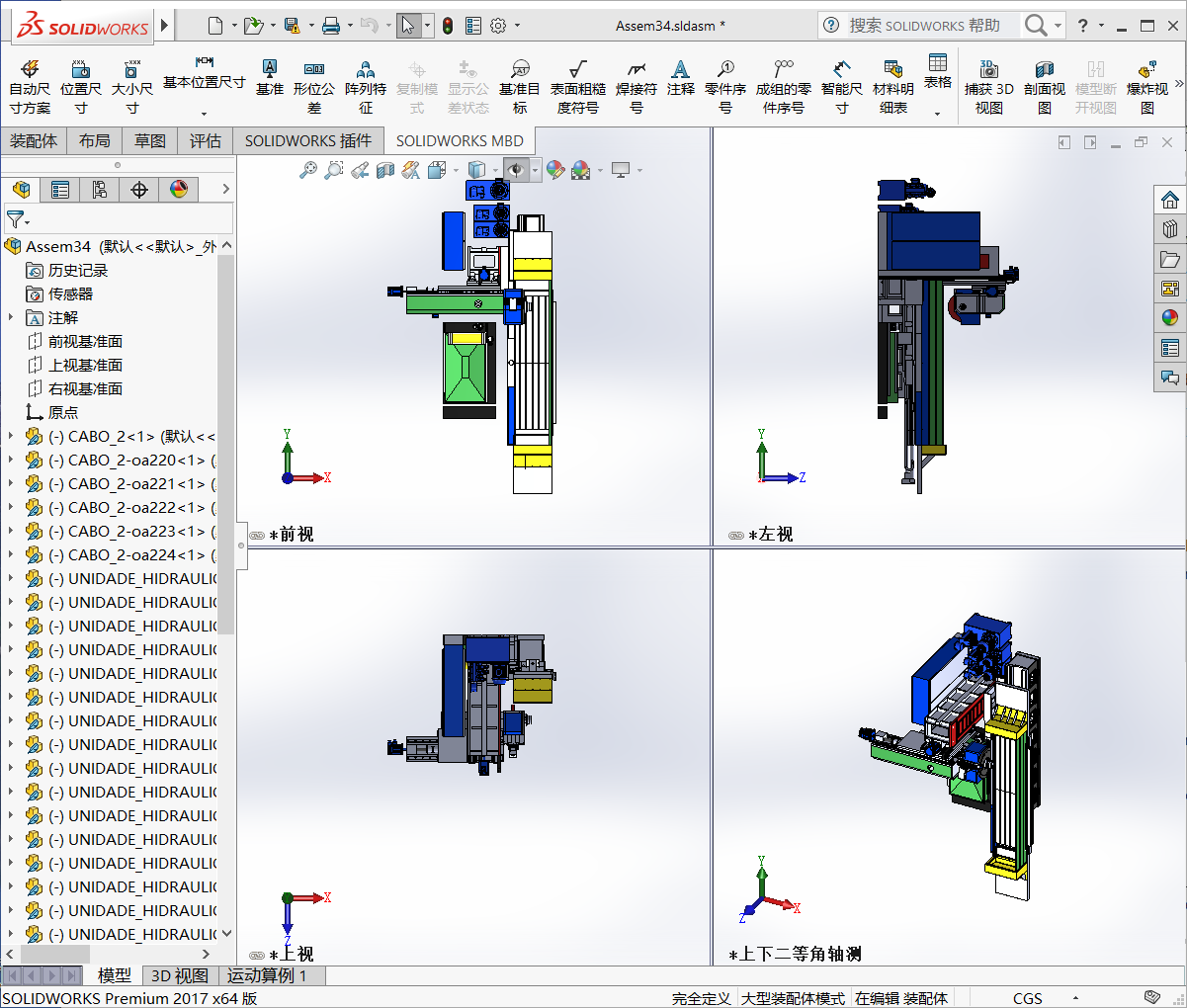Switch to the 布局 (Layout) tab
1187x1008 pixels.
(95, 140)
